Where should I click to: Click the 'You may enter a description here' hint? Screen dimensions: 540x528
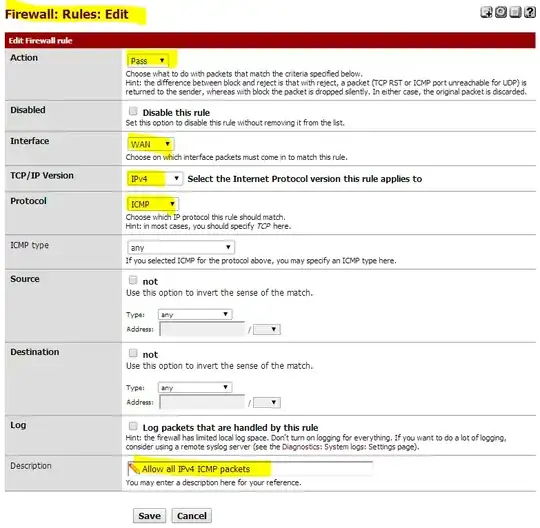point(214,483)
